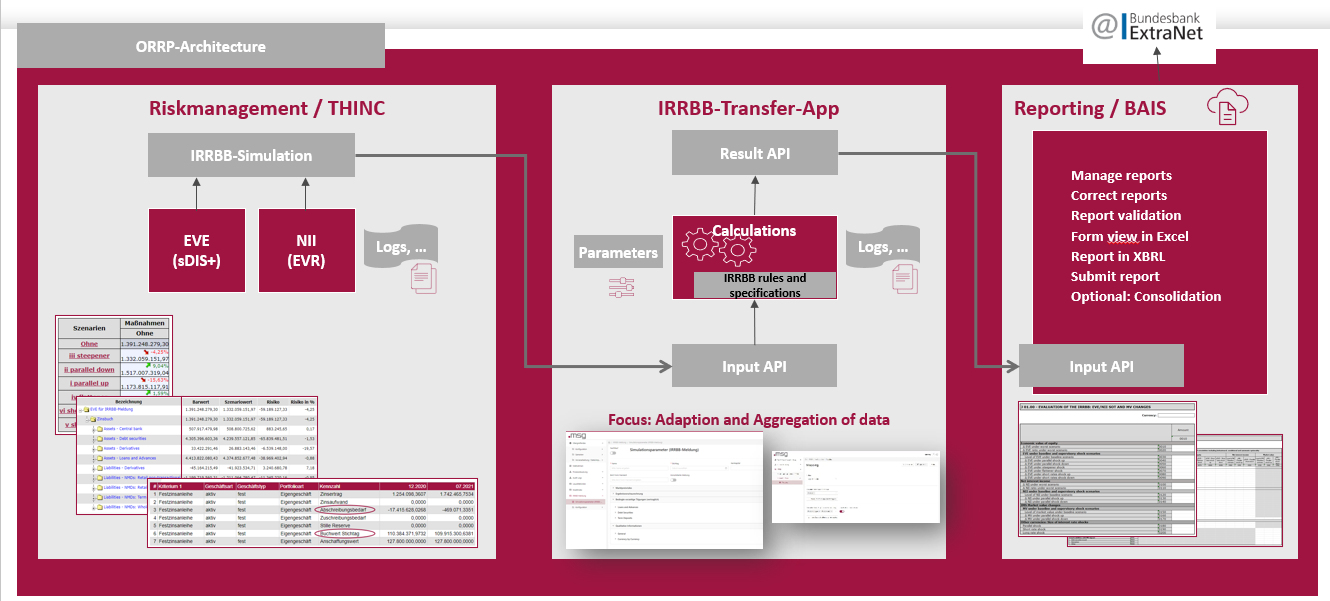1330x601 pixels.
Task: Expand the Ergebniszinsrechnung section row
Action: click(688, 493)
